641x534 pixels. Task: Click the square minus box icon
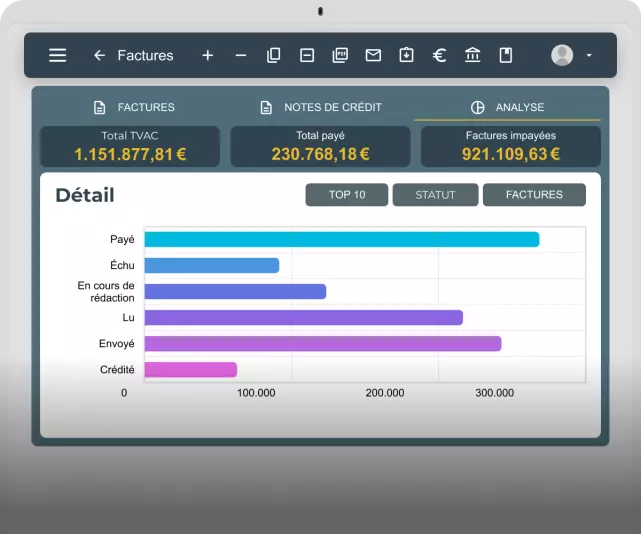click(x=307, y=55)
